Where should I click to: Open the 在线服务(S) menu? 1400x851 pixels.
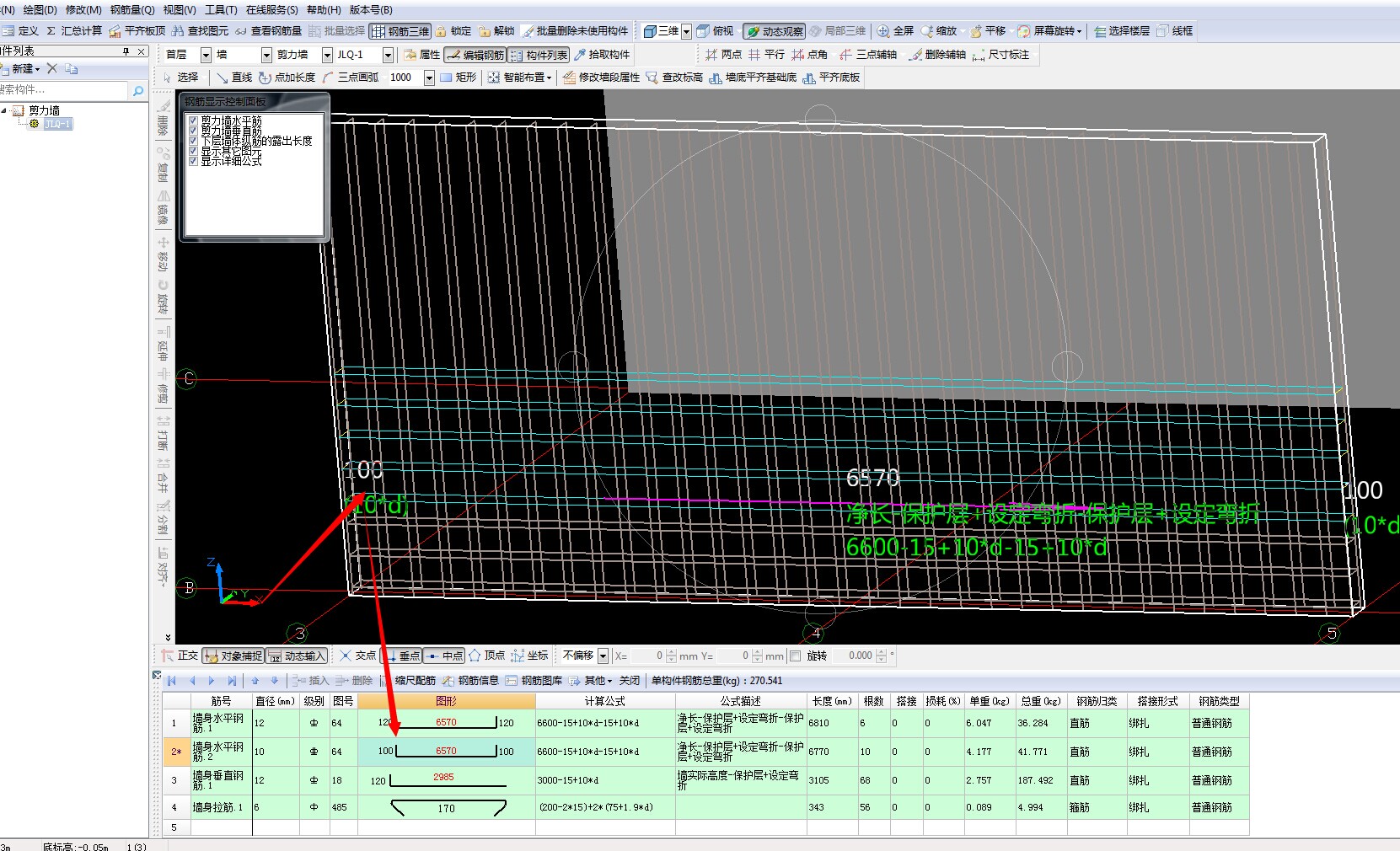[x=271, y=10]
